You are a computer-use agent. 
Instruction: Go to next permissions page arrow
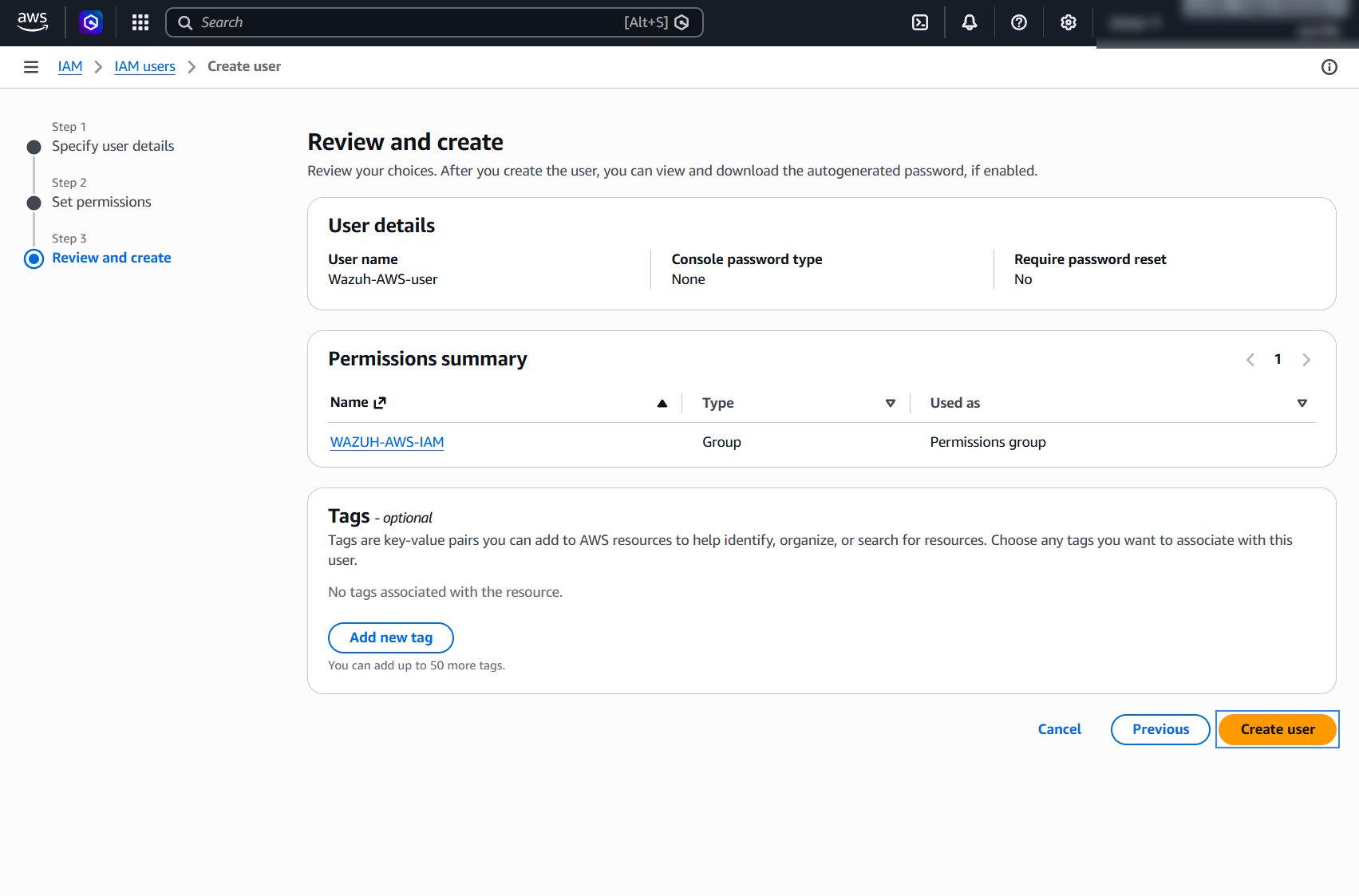(x=1306, y=360)
